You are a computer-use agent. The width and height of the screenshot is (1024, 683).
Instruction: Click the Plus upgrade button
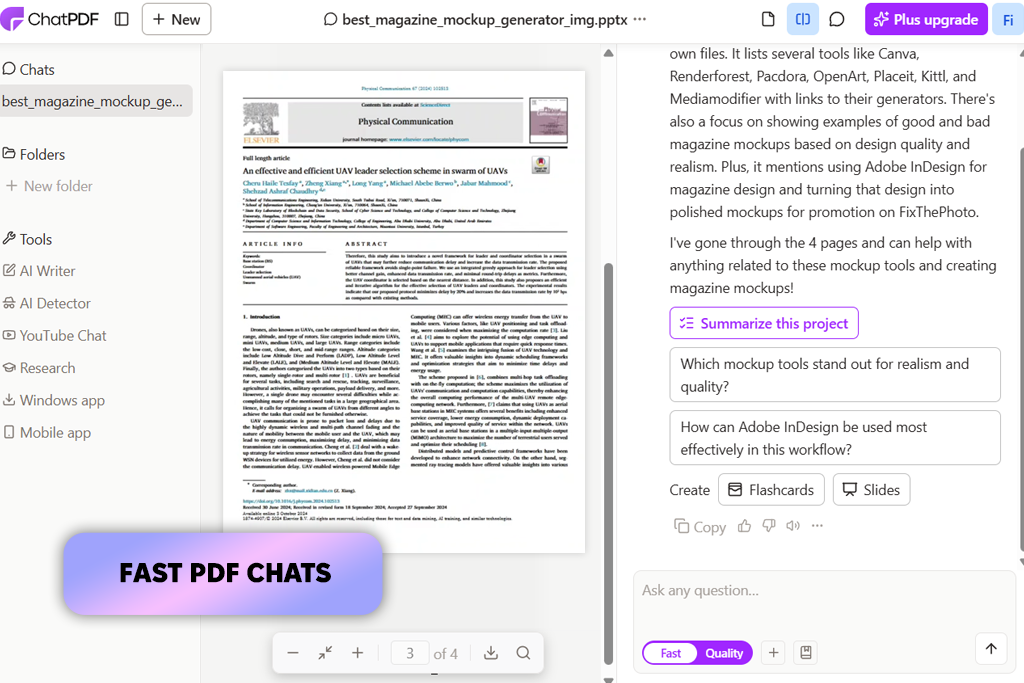point(926,20)
